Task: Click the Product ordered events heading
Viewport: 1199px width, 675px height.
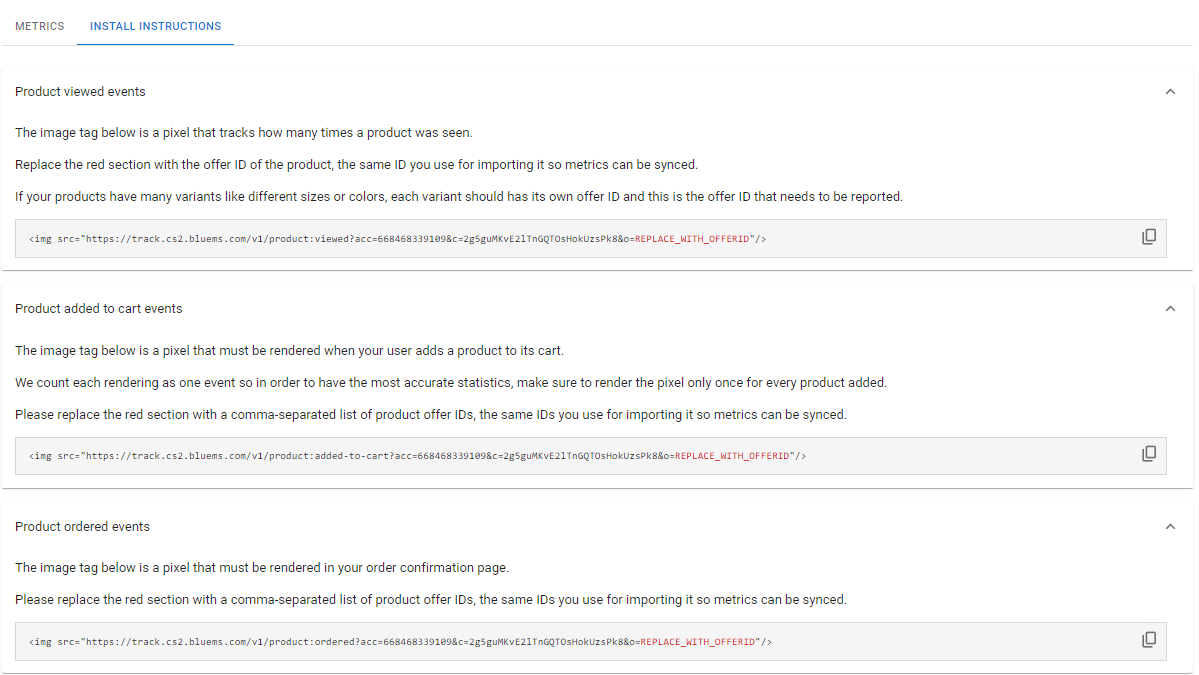Action: 82,527
